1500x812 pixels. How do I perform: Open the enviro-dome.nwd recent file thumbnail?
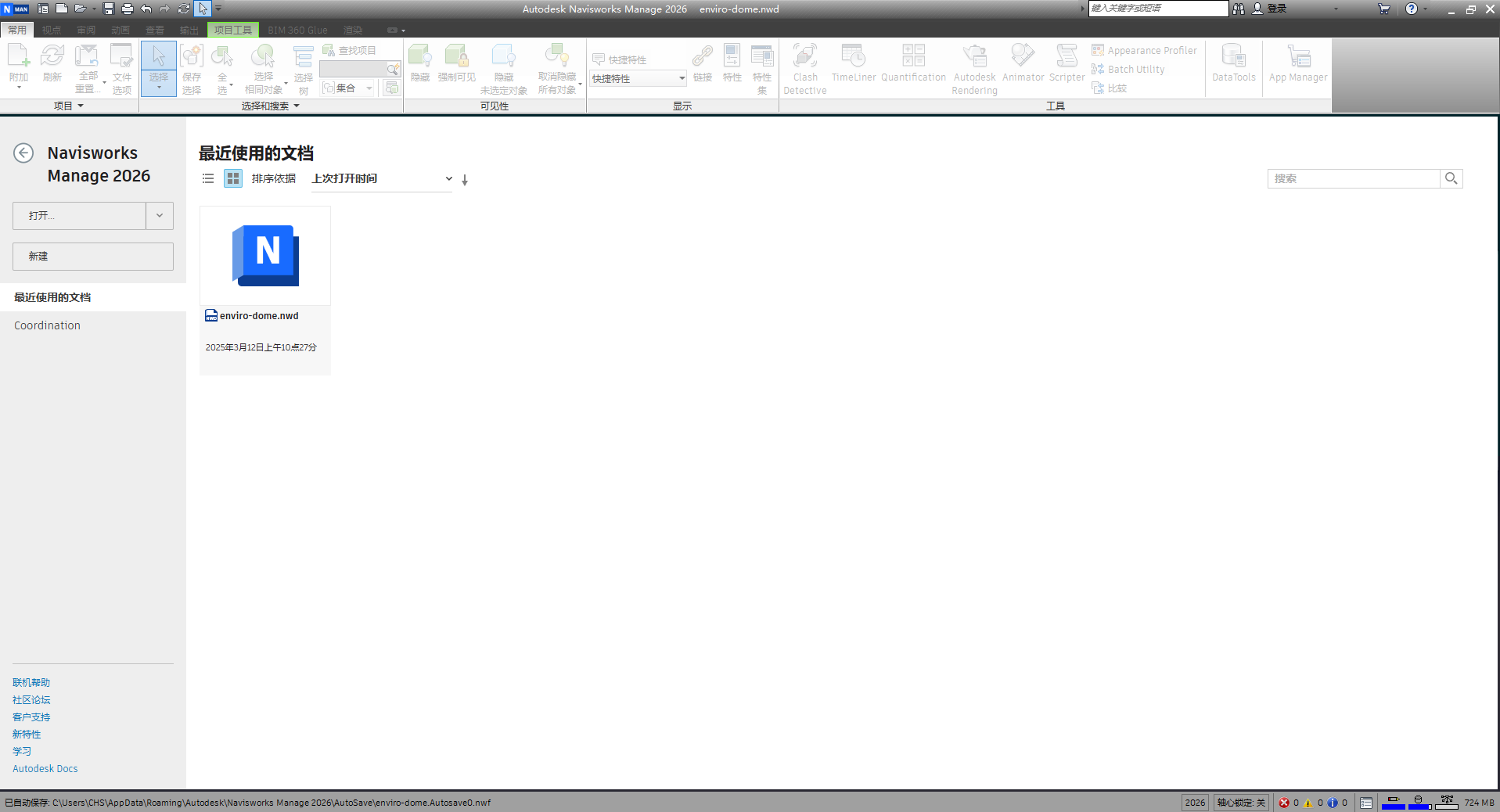pyautogui.click(x=265, y=256)
